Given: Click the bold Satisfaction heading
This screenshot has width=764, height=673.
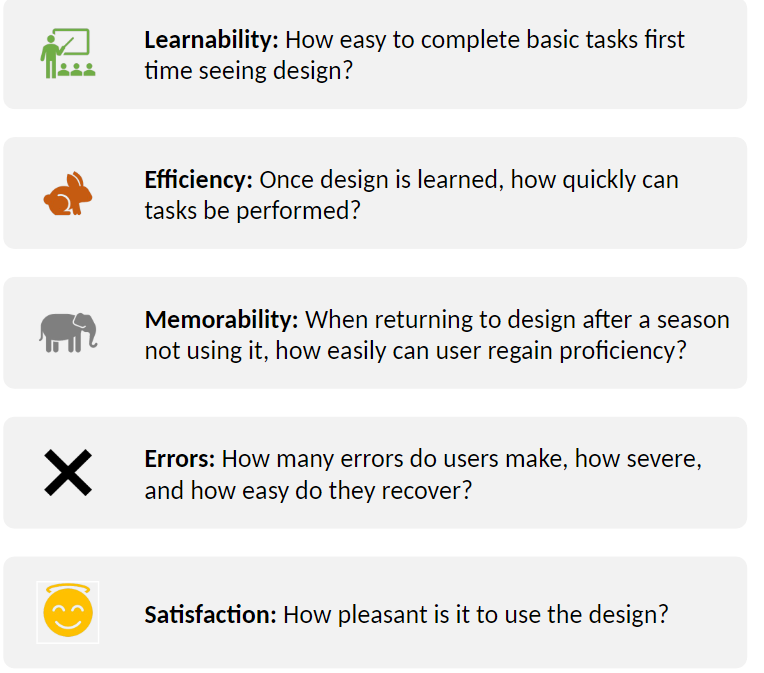Looking at the screenshot, I should [x=210, y=614].
